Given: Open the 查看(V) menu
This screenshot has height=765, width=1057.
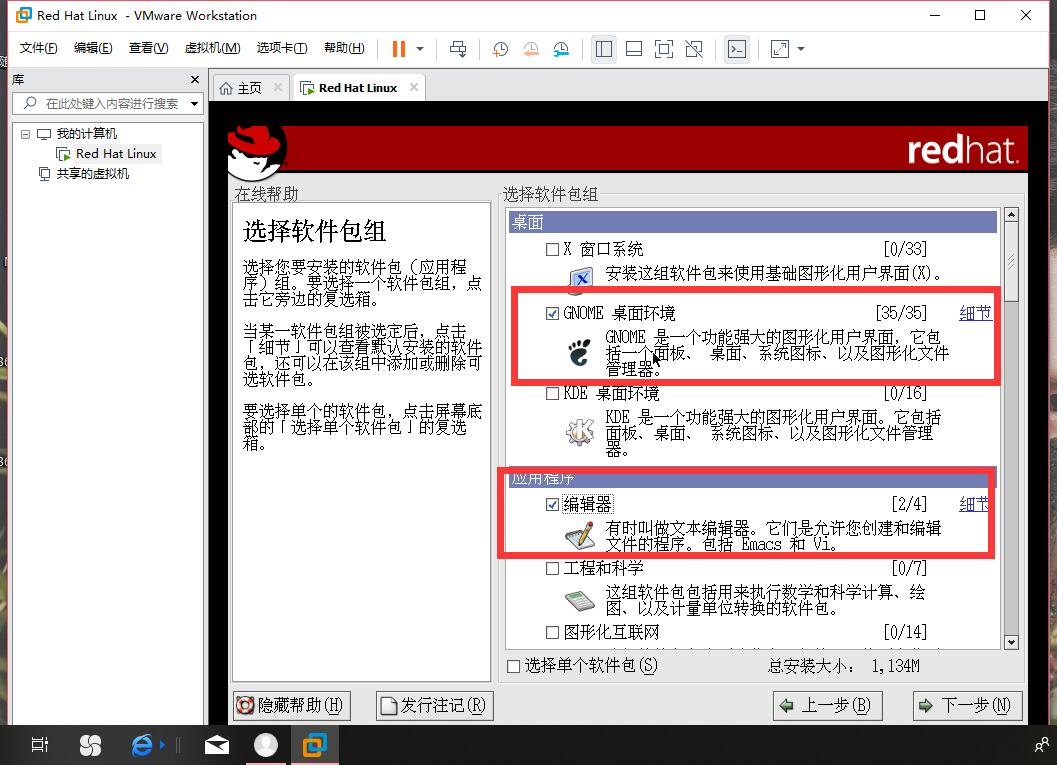Looking at the screenshot, I should (148, 48).
